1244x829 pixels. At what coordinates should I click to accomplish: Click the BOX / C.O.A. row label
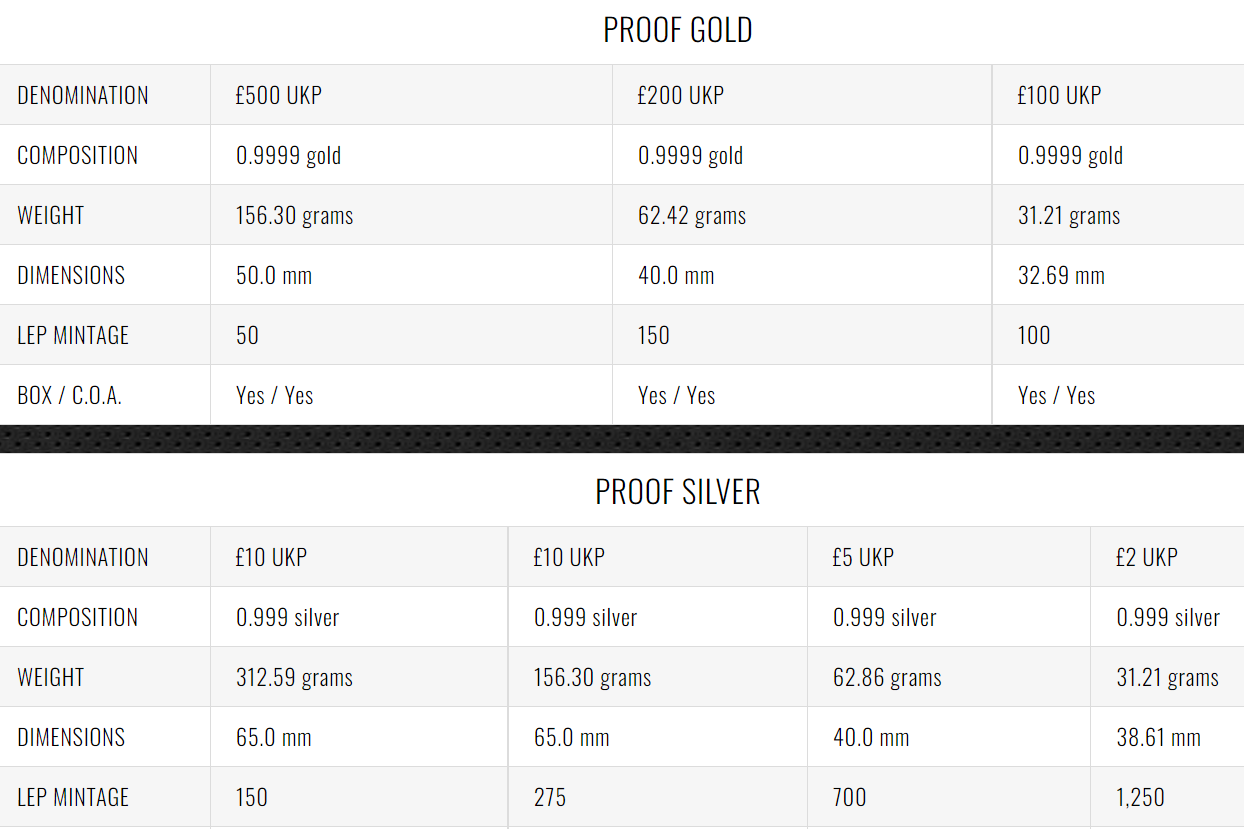[x=69, y=396]
